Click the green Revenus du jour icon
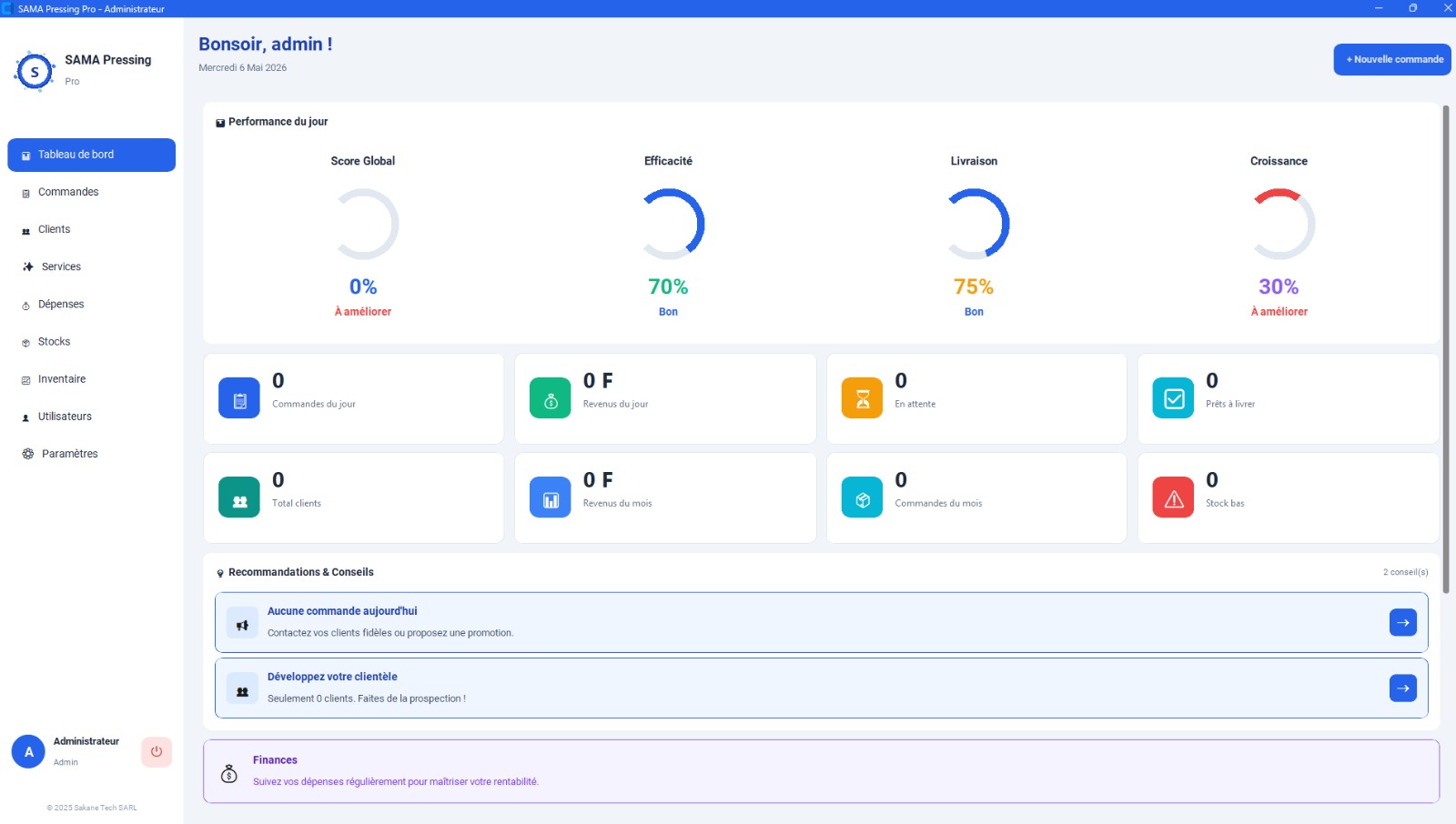 click(551, 398)
